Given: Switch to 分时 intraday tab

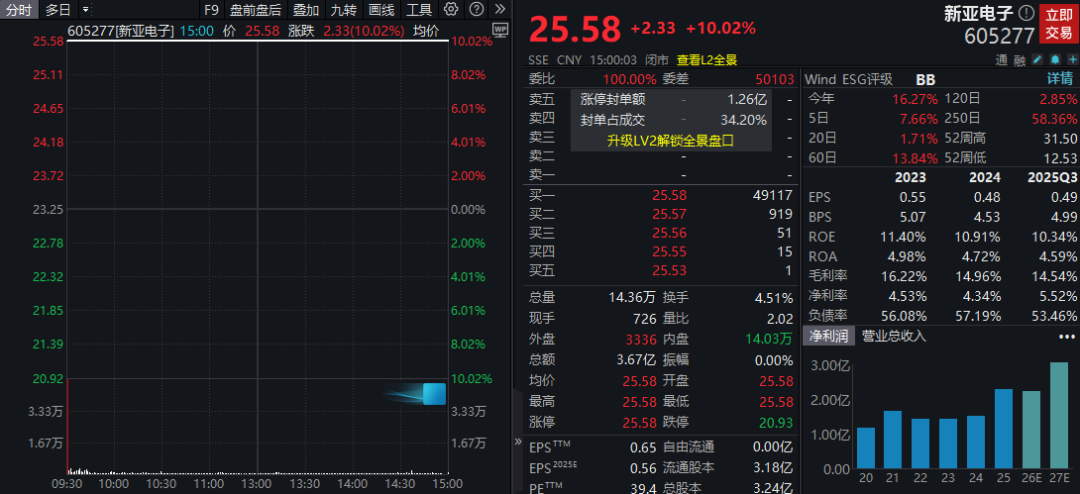Looking at the screenshot, I should pyautogui.click(x=19, y=10).
